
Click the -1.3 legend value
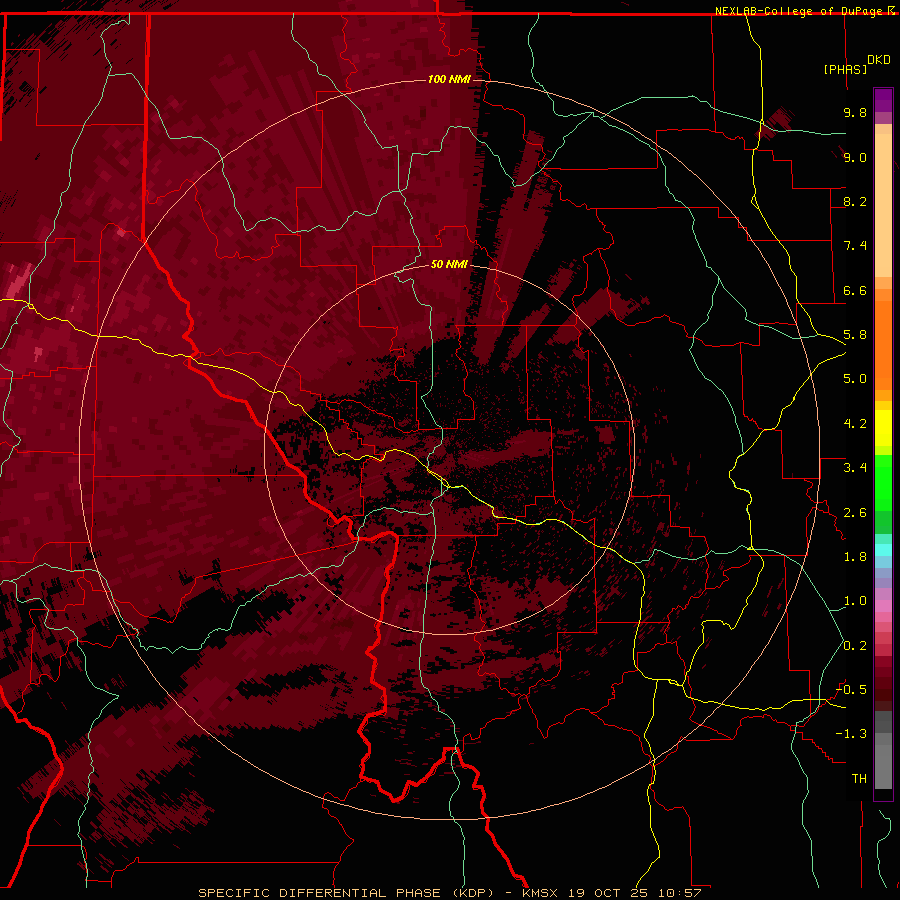point(851,734)
